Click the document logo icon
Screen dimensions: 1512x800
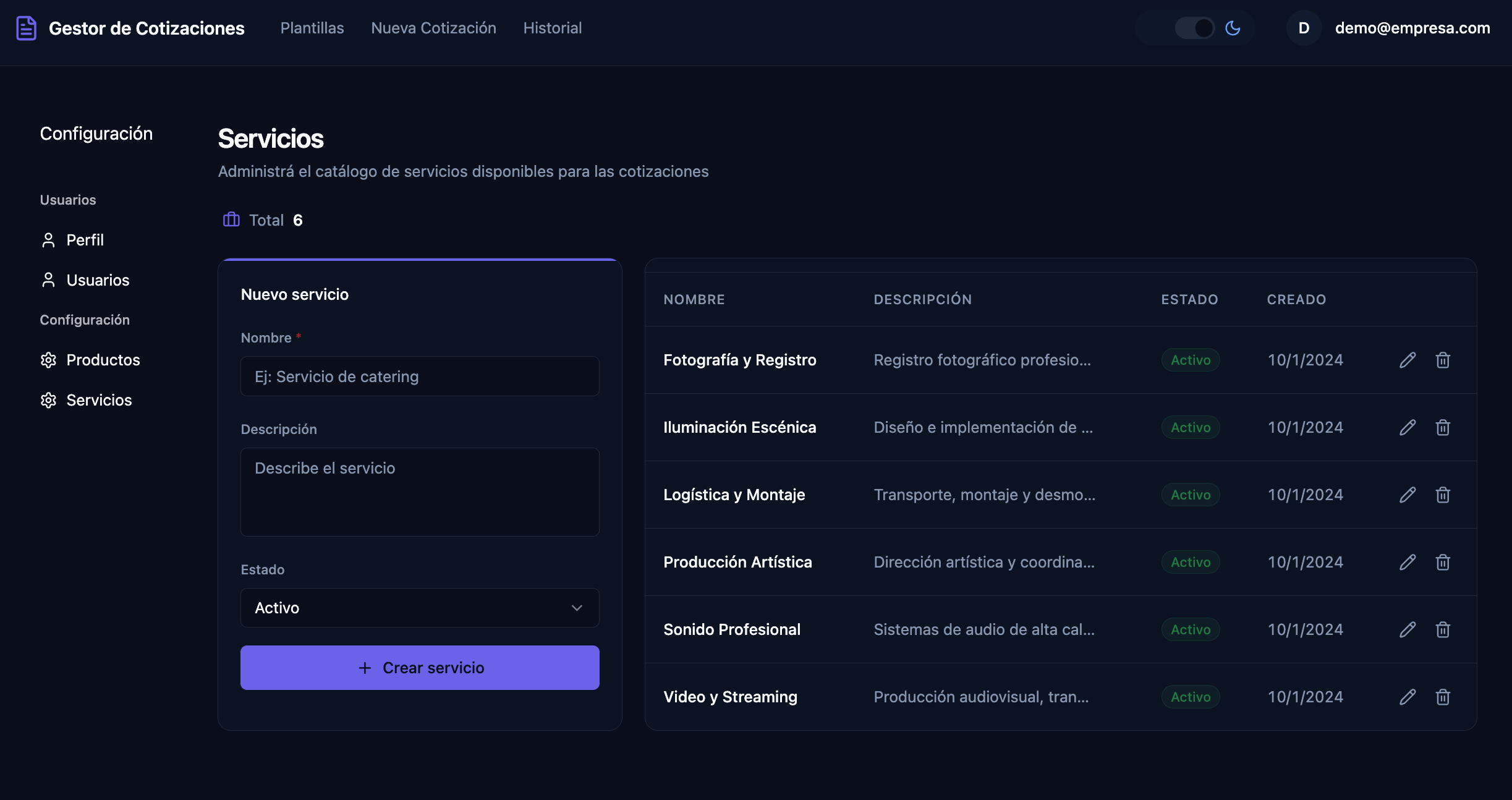click(x=26, y=28)
